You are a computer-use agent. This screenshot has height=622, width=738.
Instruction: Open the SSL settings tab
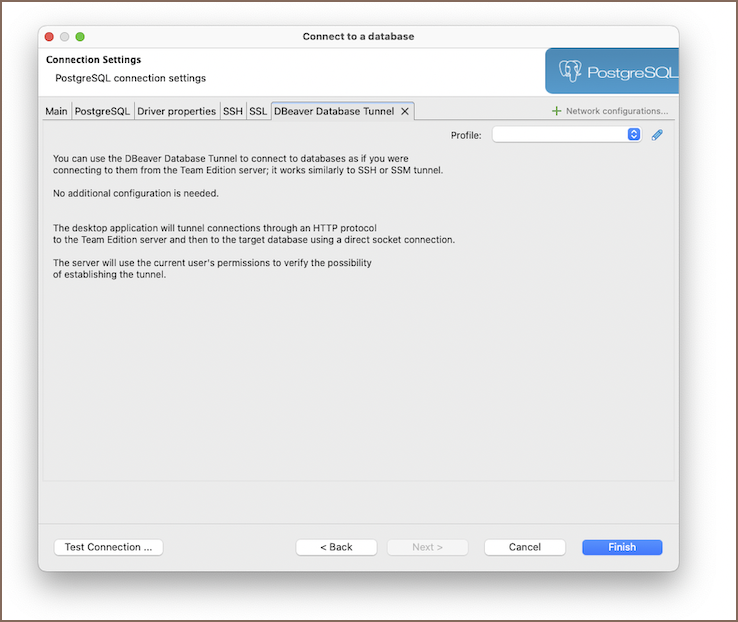(x=258, y=112)
